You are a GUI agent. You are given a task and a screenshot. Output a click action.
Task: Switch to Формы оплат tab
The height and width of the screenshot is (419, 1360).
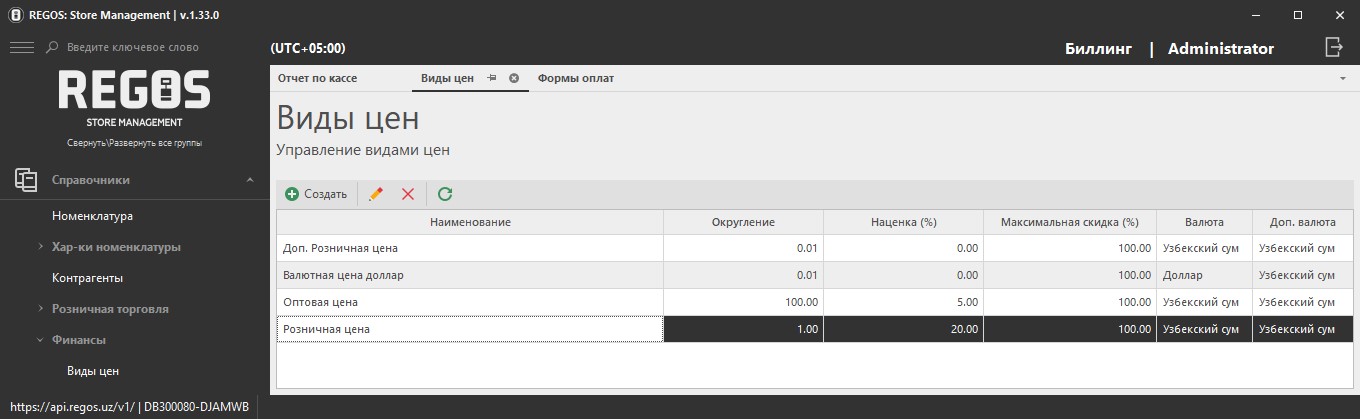pos(575,78)
